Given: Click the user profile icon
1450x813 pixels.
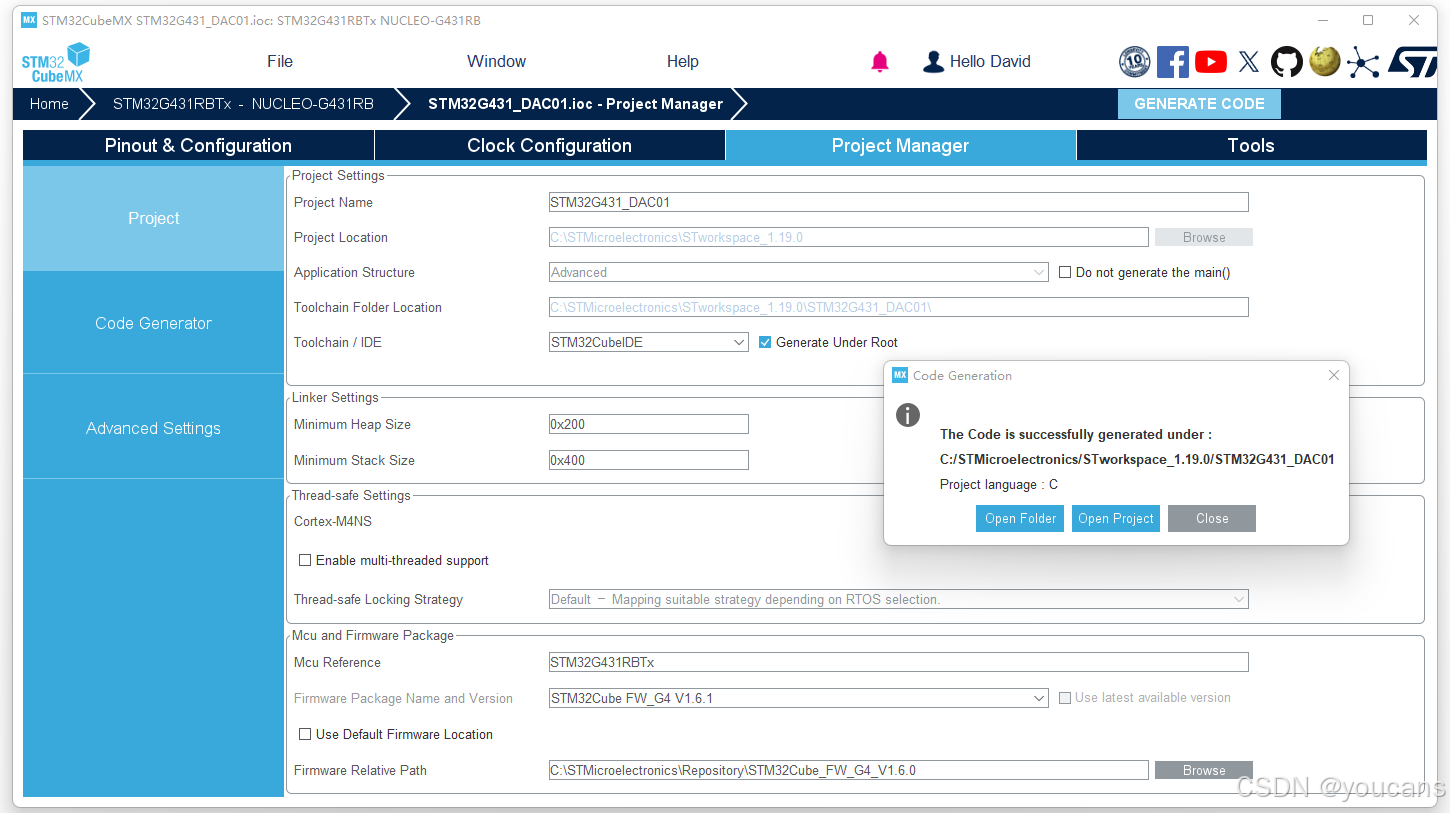Looking at the screenshot, I should (x=933, y=62).
